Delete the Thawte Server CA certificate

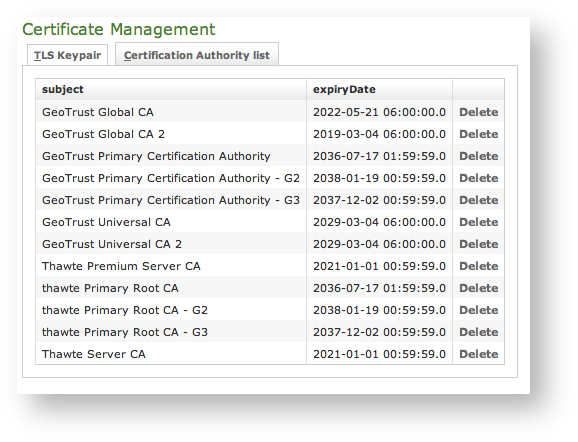tap(478, 354)
